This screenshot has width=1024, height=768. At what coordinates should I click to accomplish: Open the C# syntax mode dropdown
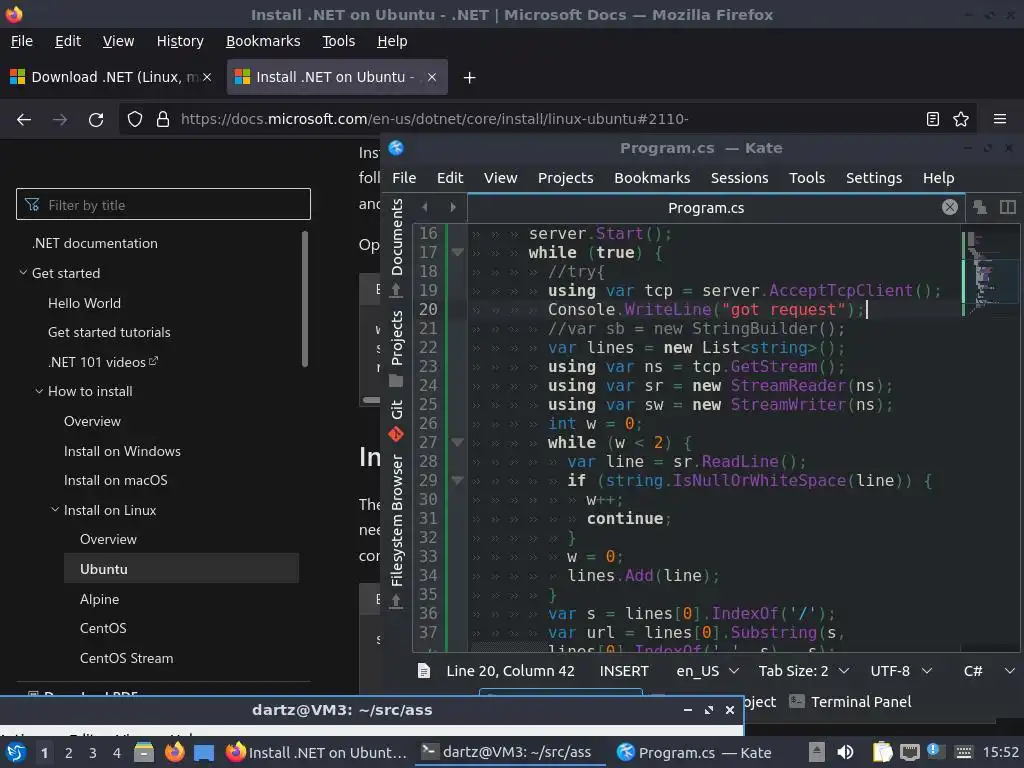coord(989,671)
